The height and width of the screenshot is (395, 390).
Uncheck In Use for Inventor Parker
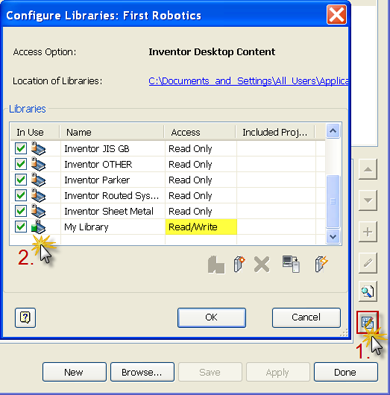pyautogui.click(x=21, y=180)
